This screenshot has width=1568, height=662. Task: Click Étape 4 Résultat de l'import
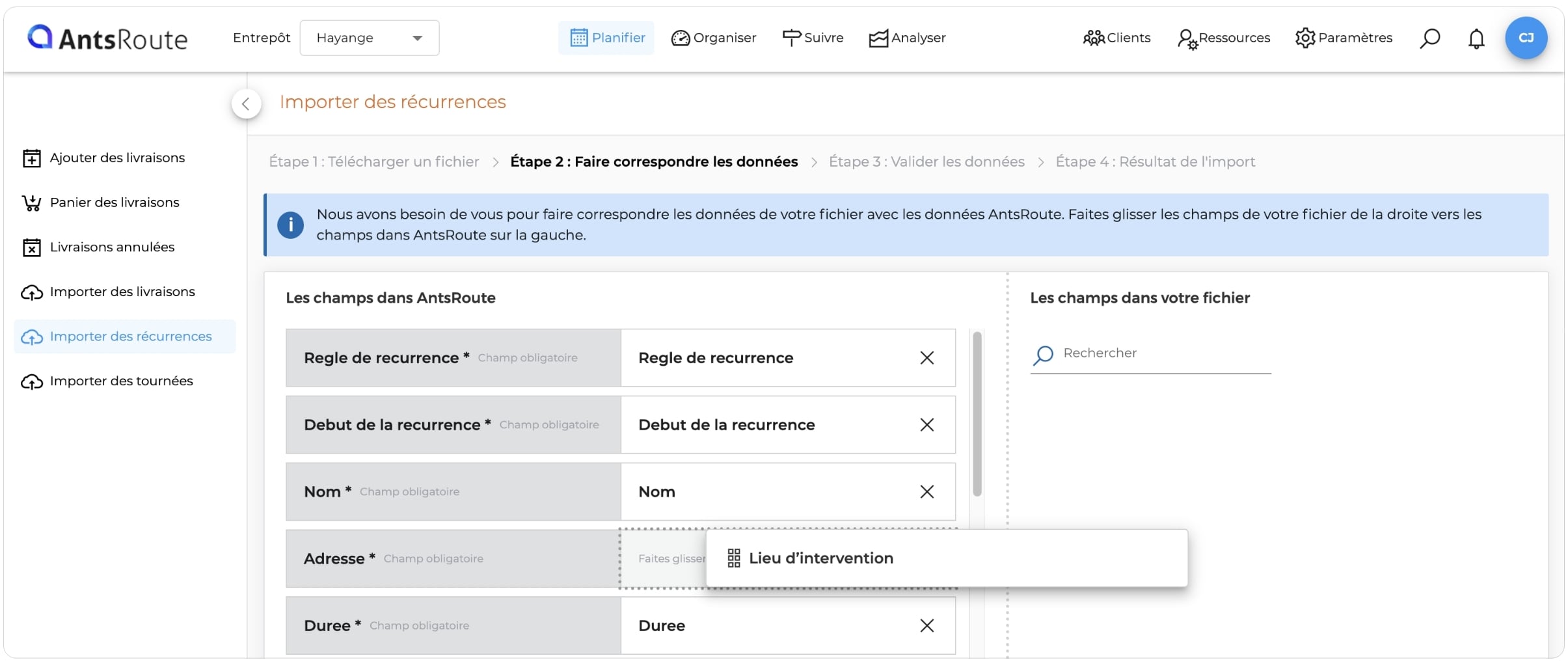1155,161
